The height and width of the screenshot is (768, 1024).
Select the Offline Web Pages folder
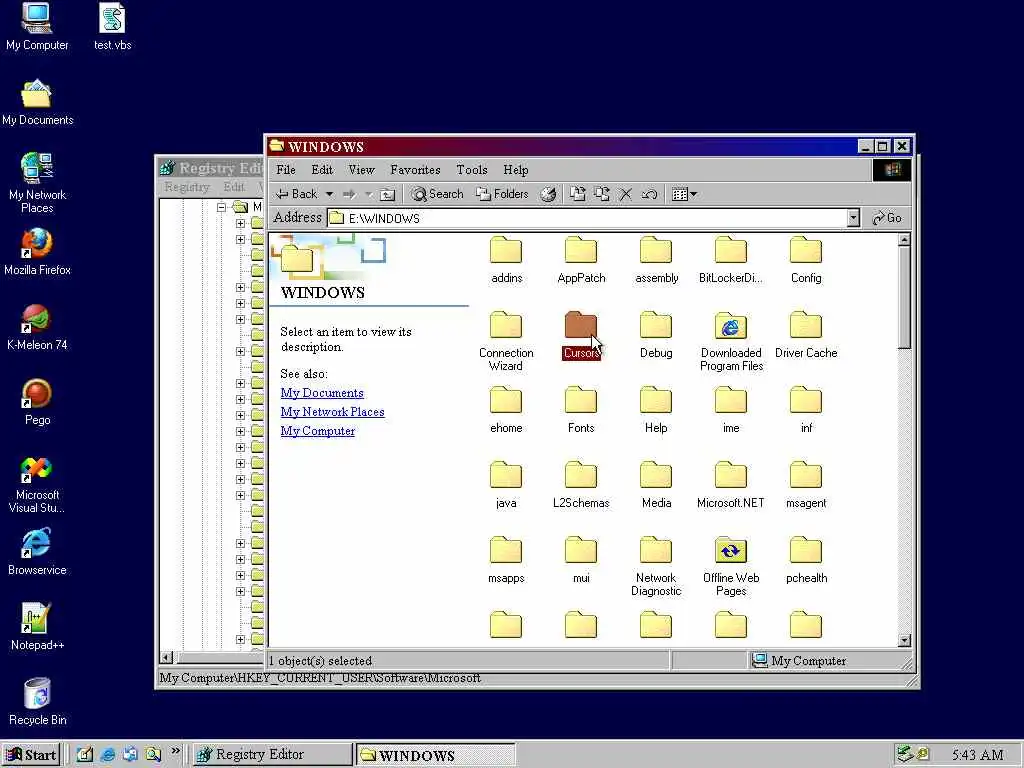(731, 566)
